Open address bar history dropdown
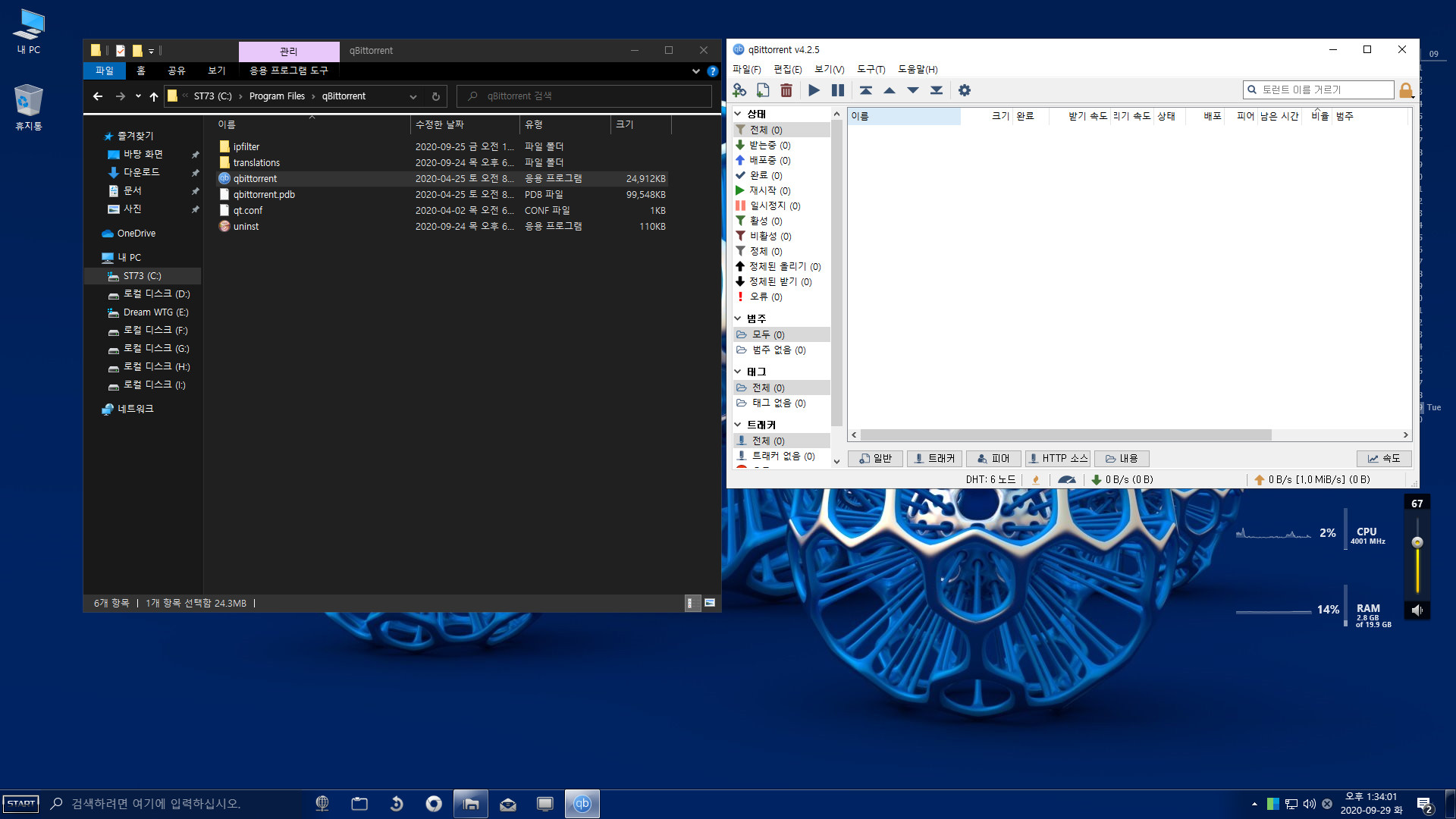Viewport: 1456px width, 819px height. (413, 96)
